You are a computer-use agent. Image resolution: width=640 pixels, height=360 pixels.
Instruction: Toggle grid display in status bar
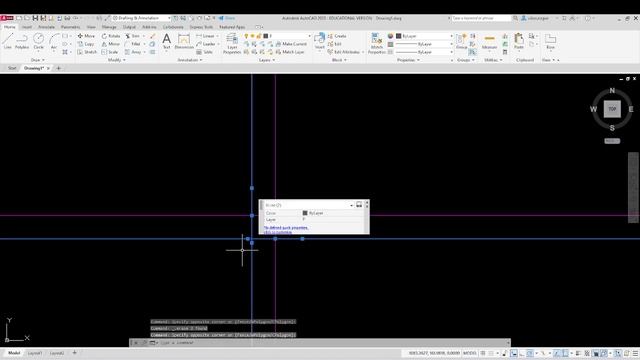point(483,353)
